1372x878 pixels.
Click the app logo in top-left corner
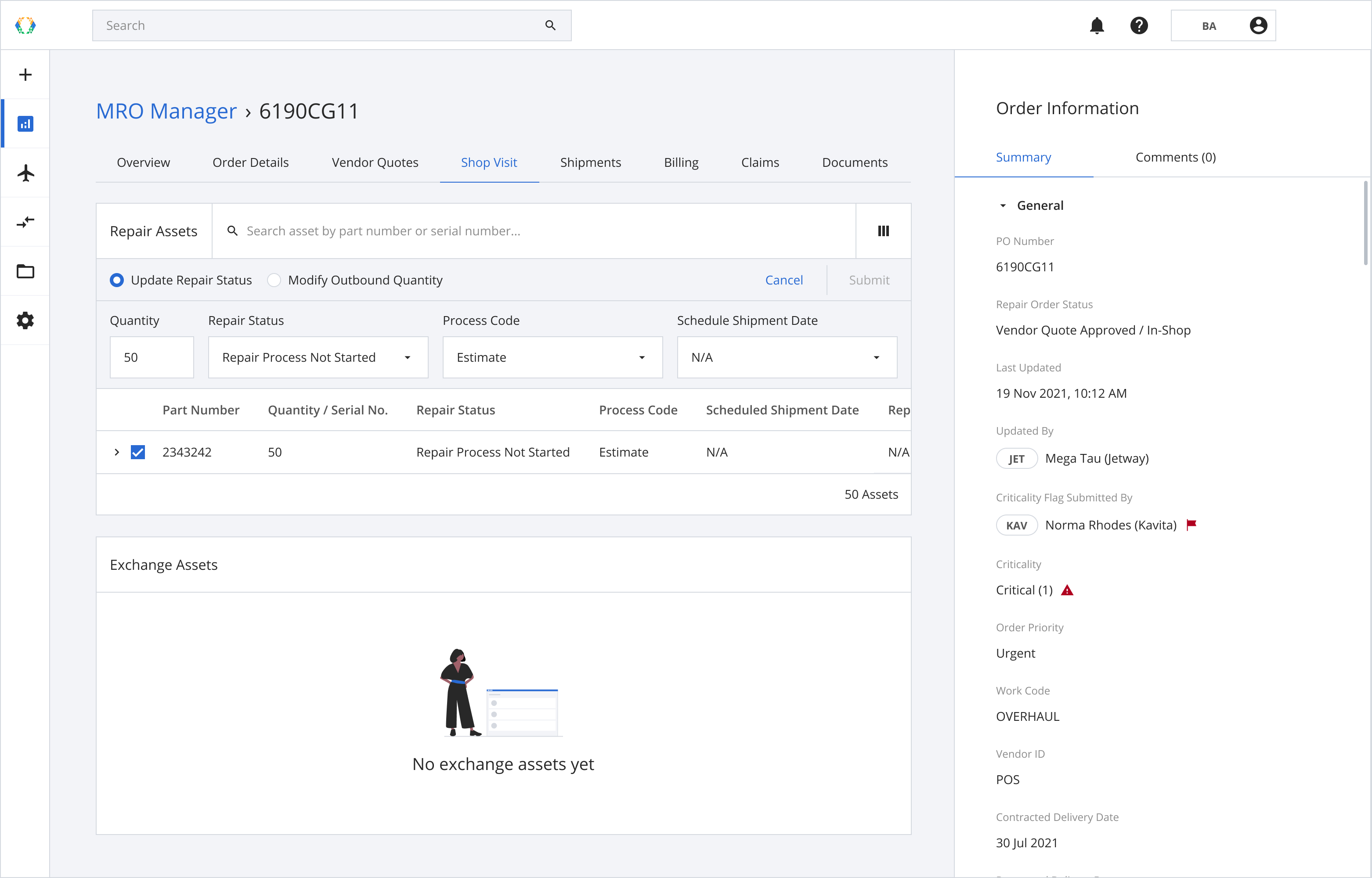(x=25, y=25)
